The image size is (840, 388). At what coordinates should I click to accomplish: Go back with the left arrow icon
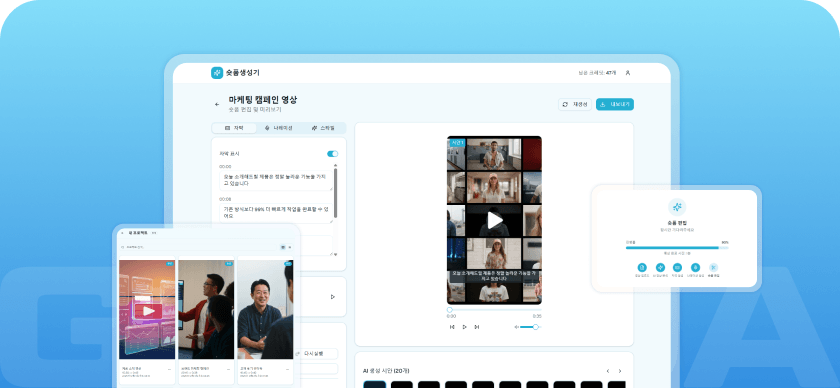pyautogui.click(x=217, y=105)
